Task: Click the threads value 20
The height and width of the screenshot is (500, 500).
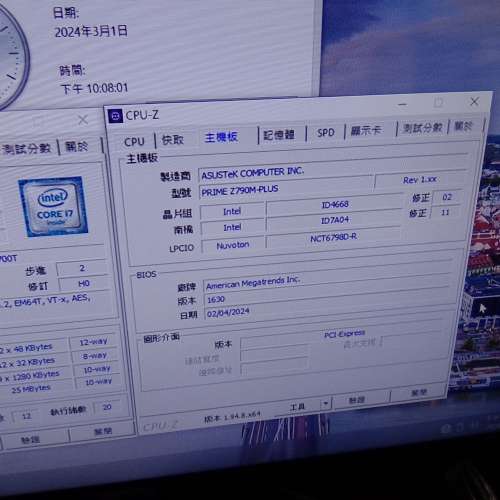Action: (x=107, y=407)
